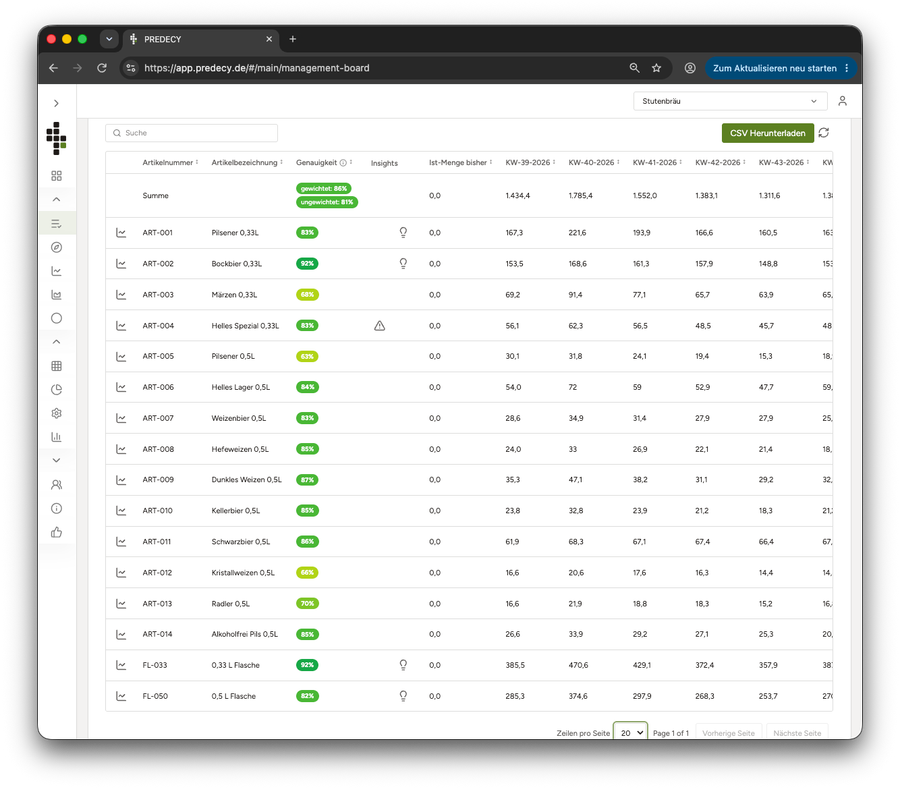Sort by the Artikelnummer column header
This screenshot has height=789, width=900.
click(170, 163)
